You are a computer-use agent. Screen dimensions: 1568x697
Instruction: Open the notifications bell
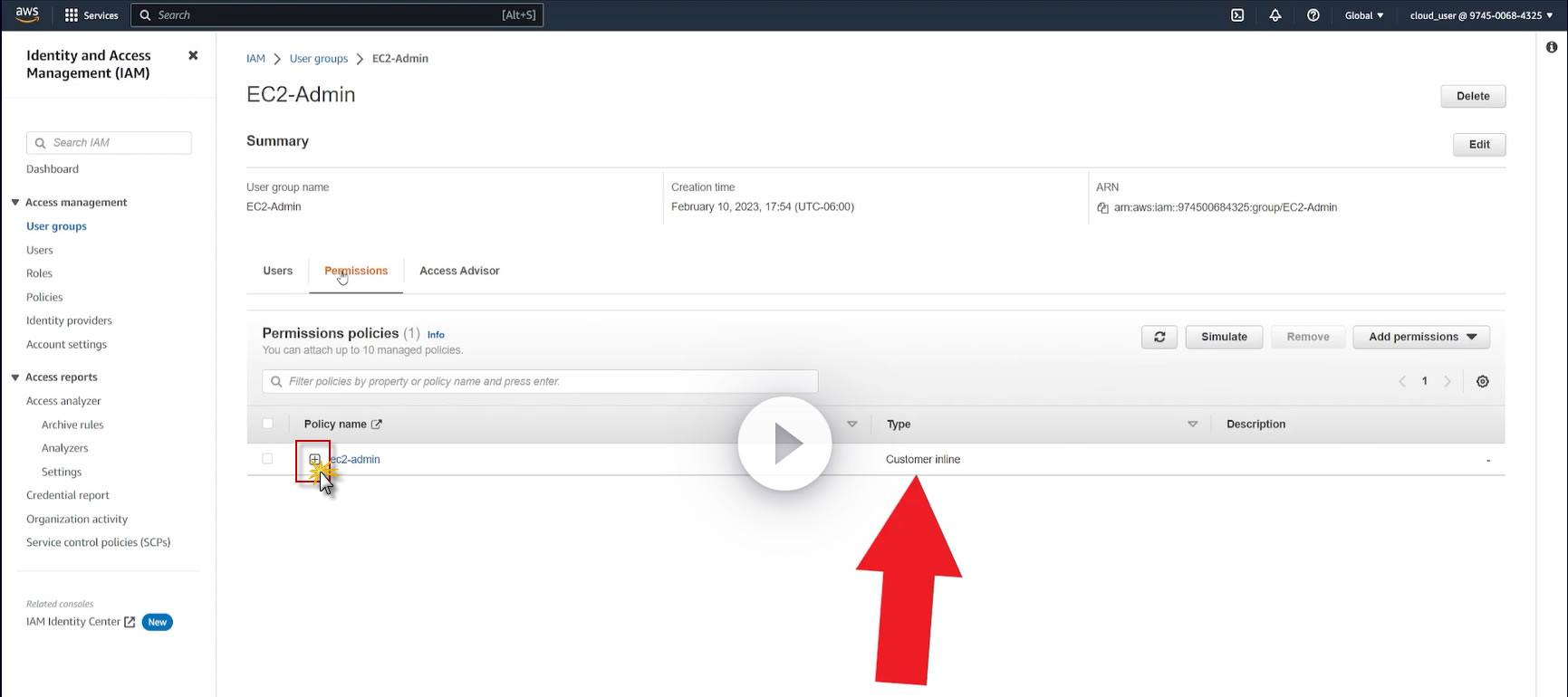pyautogui.click(x=1275, y=15)
